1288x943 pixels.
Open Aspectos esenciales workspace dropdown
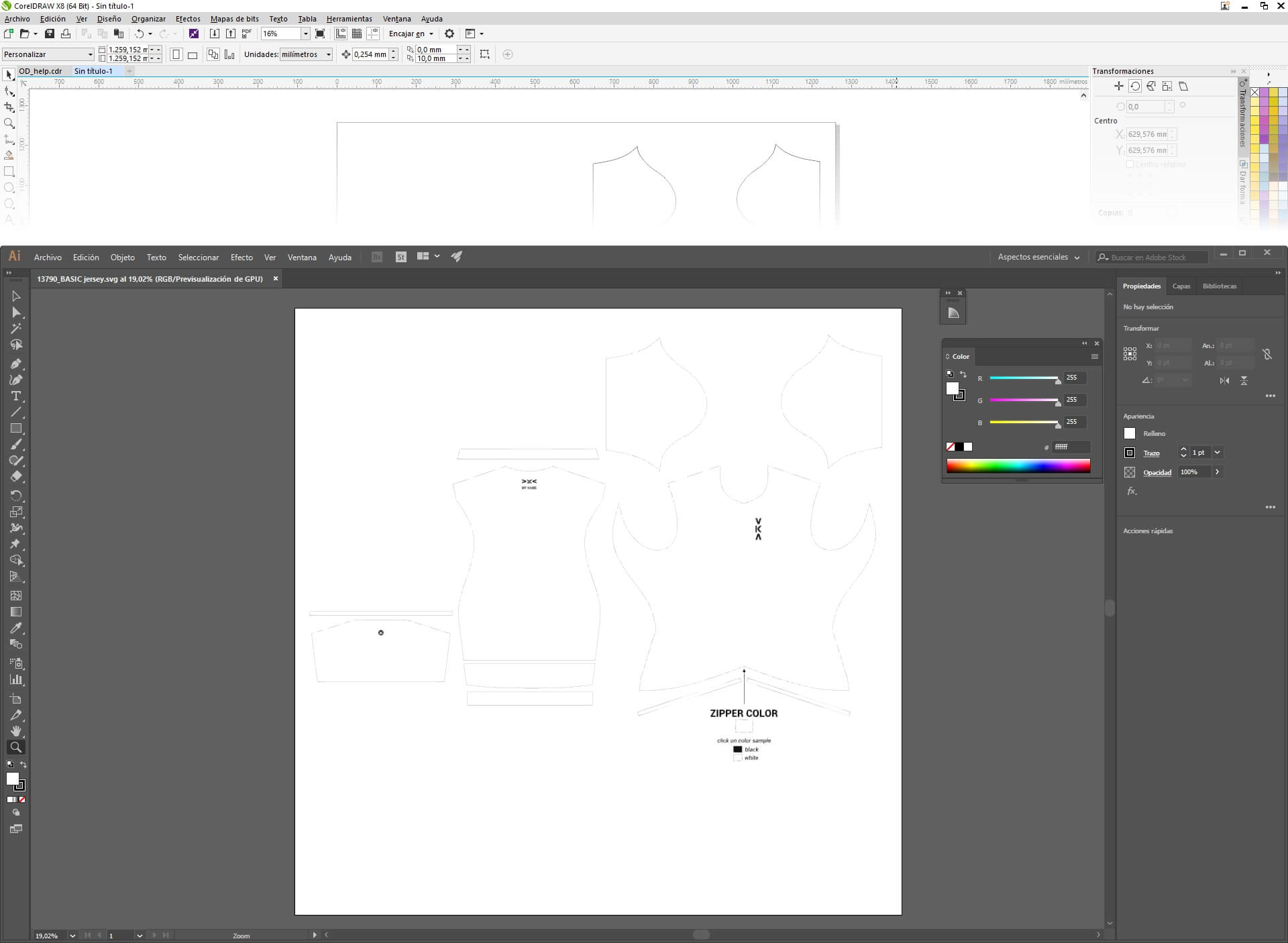tap(1038, 257)
